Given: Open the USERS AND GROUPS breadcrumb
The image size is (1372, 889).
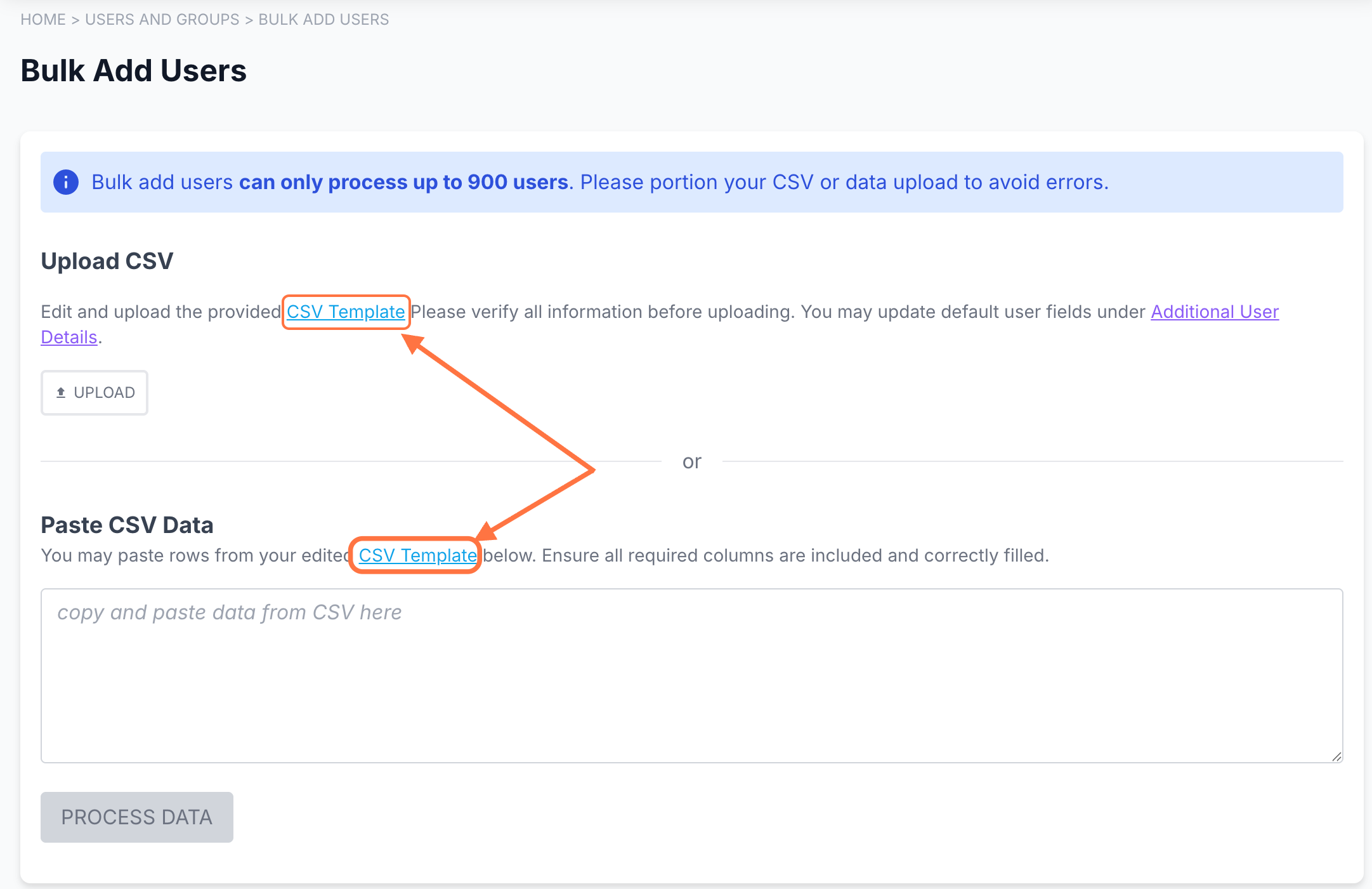Looking at the screenshot, I should pyautogui.click(x=162, y=20).
